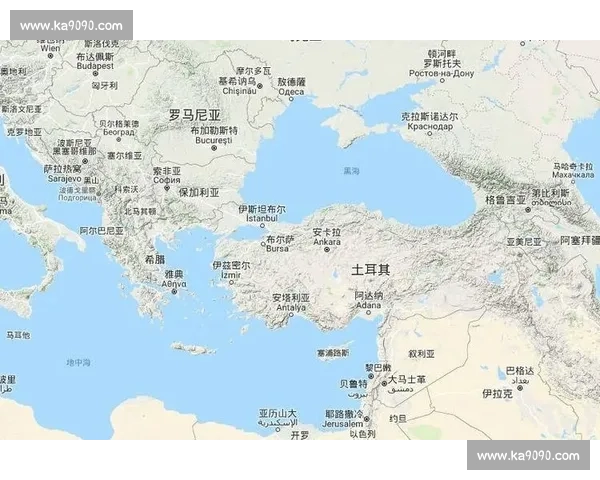Click the 北马其顿 label
Viewport: 600px width, 480px height.
(141, 211)
